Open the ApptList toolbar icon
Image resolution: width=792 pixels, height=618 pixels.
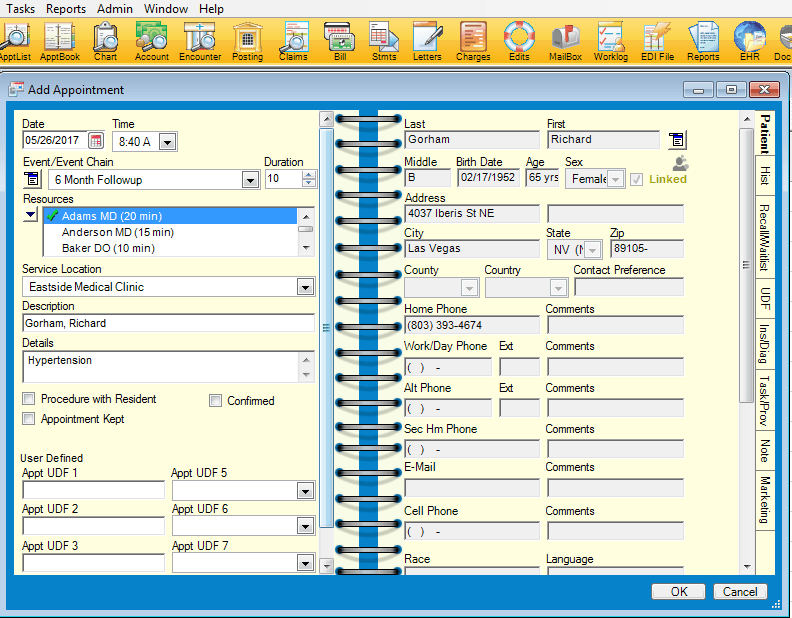pyautogui.click(x=15, y=41)
